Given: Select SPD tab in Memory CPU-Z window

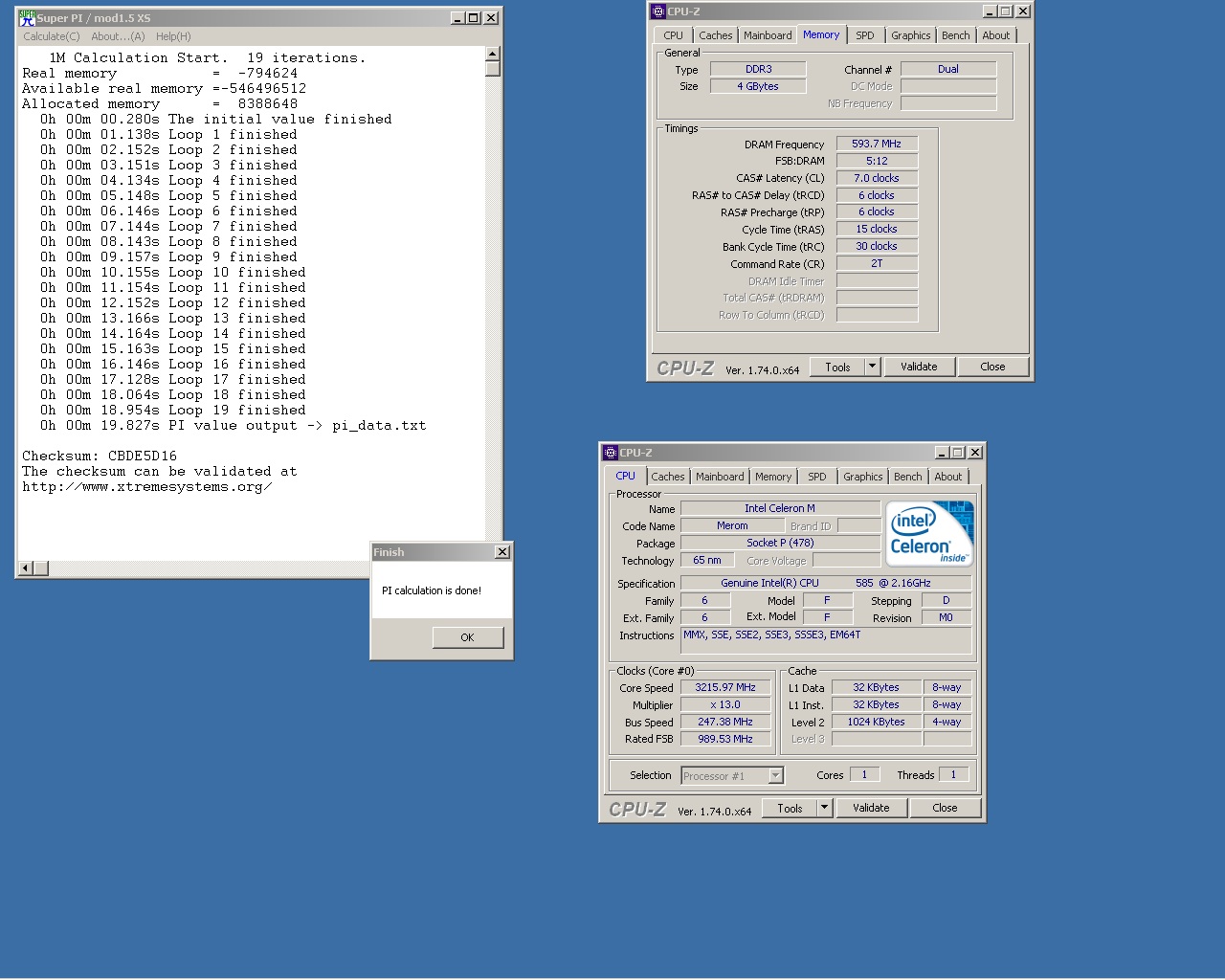Looking at the screenshot, I should click(865, 35).
